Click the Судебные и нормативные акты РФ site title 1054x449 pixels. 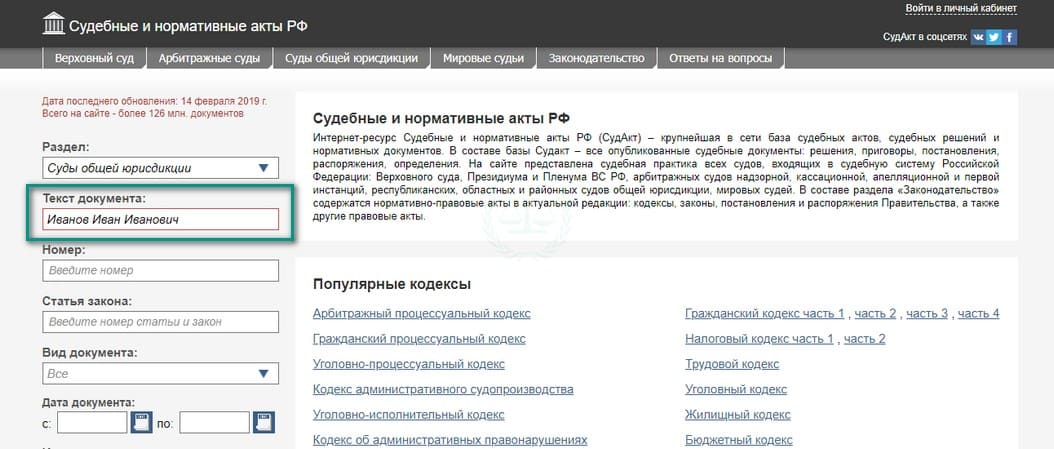[189, 26]
